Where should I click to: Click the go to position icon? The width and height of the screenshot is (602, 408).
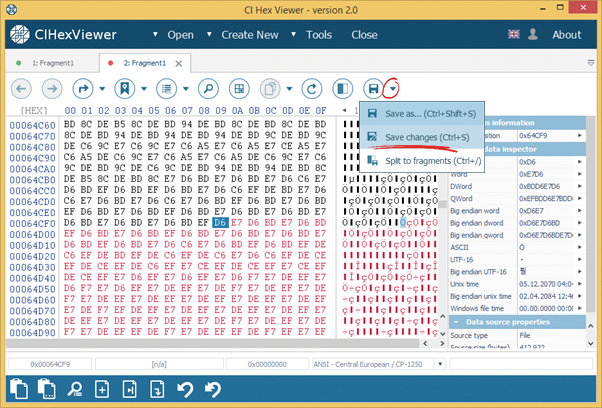tap(83, 89)
